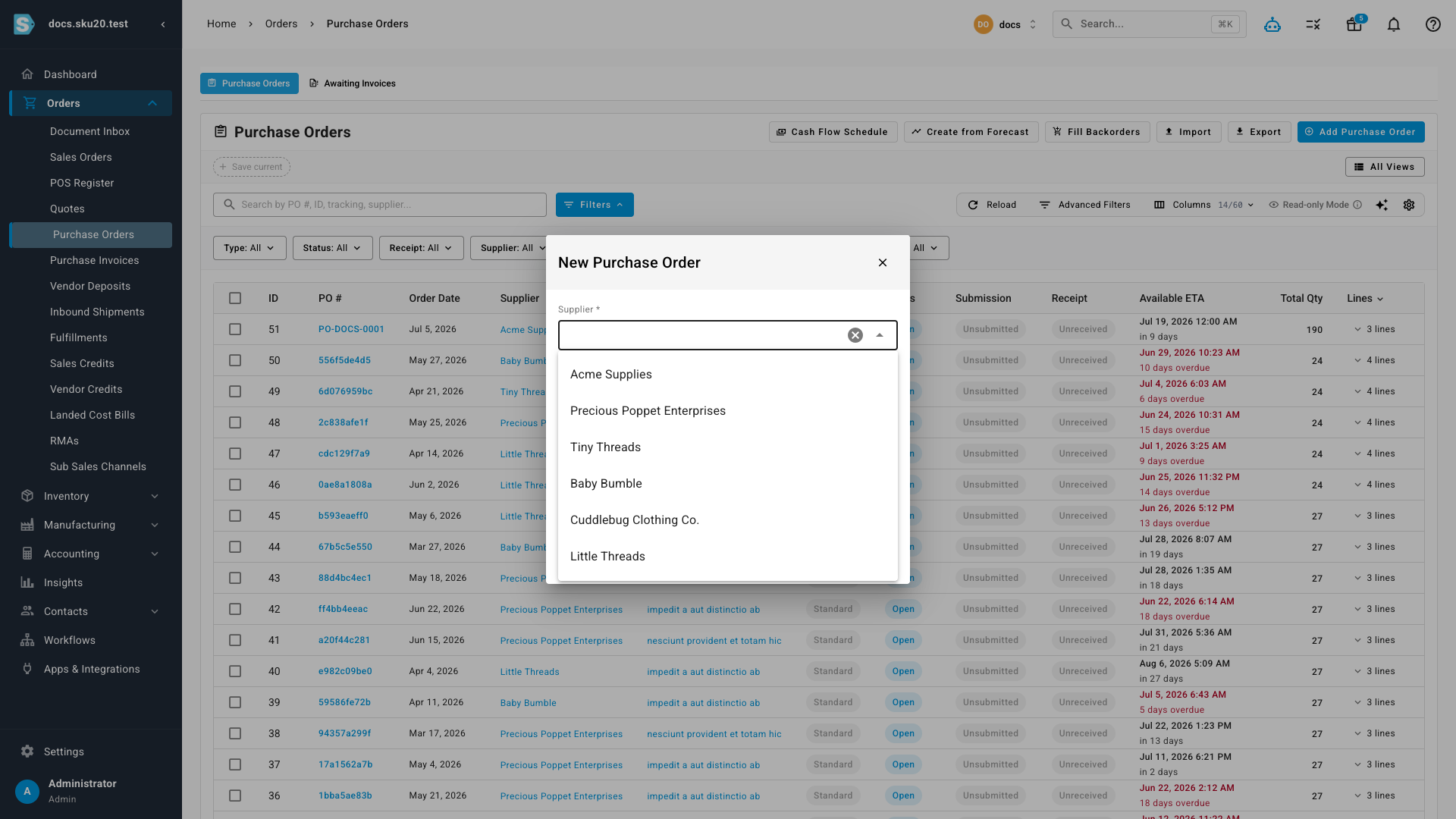Click the Reload button
This screenshot has height=819, width=1456.
992,205
